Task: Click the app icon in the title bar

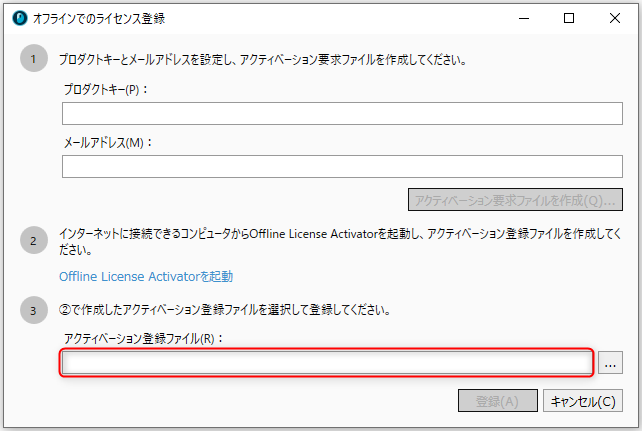Action: point(20,18)
